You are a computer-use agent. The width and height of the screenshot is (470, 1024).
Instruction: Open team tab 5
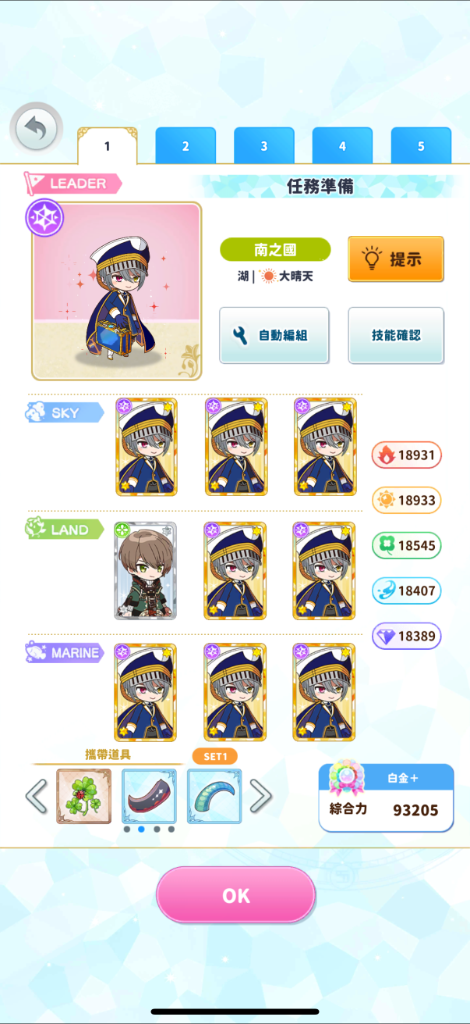(421, 146)
